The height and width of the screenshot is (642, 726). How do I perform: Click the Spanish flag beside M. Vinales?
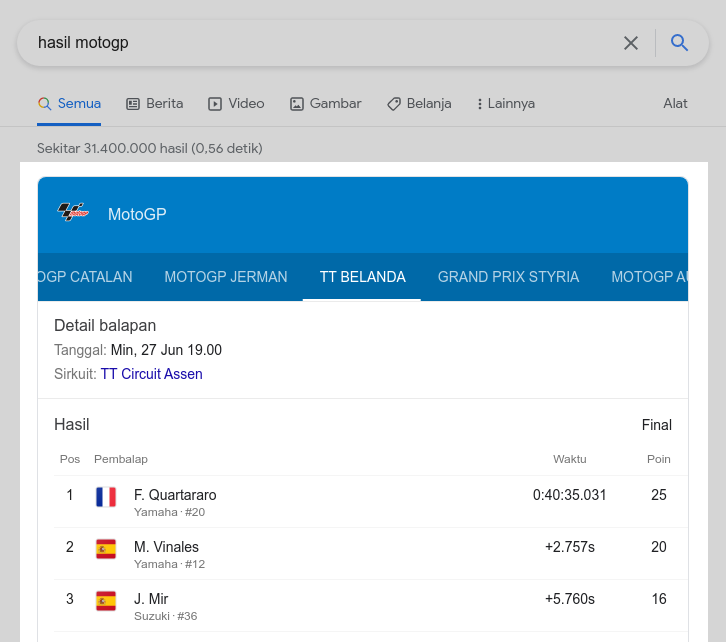pos(106,549)
